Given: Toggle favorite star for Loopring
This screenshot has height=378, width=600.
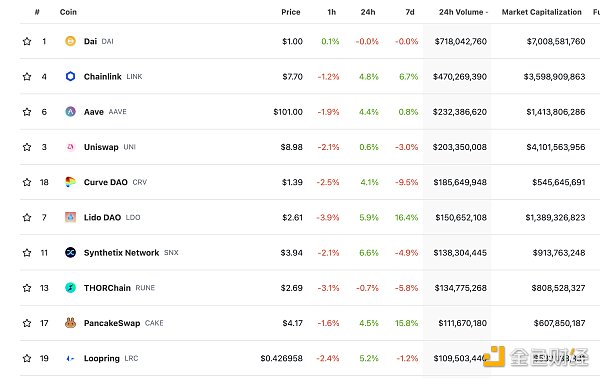Looking at the screenshot, I should (27, 358).
